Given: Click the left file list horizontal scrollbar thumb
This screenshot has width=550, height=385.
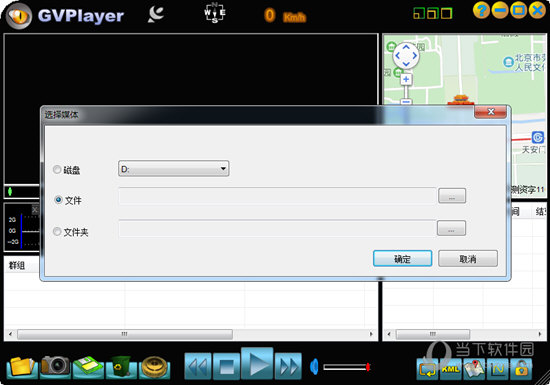Looking at the screenshot, I should 125,334.
